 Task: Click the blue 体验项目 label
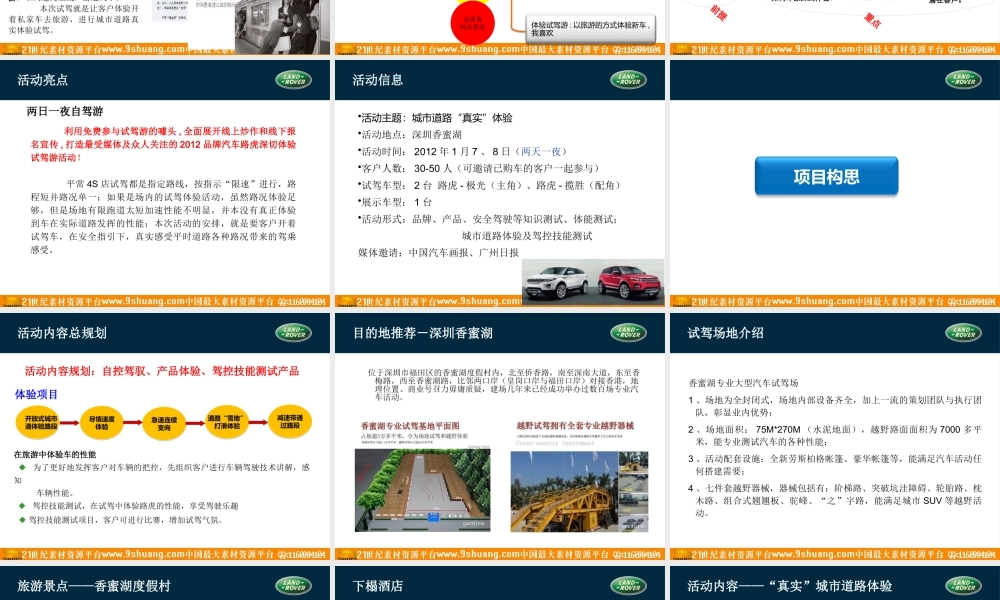(x=36, y=394)
